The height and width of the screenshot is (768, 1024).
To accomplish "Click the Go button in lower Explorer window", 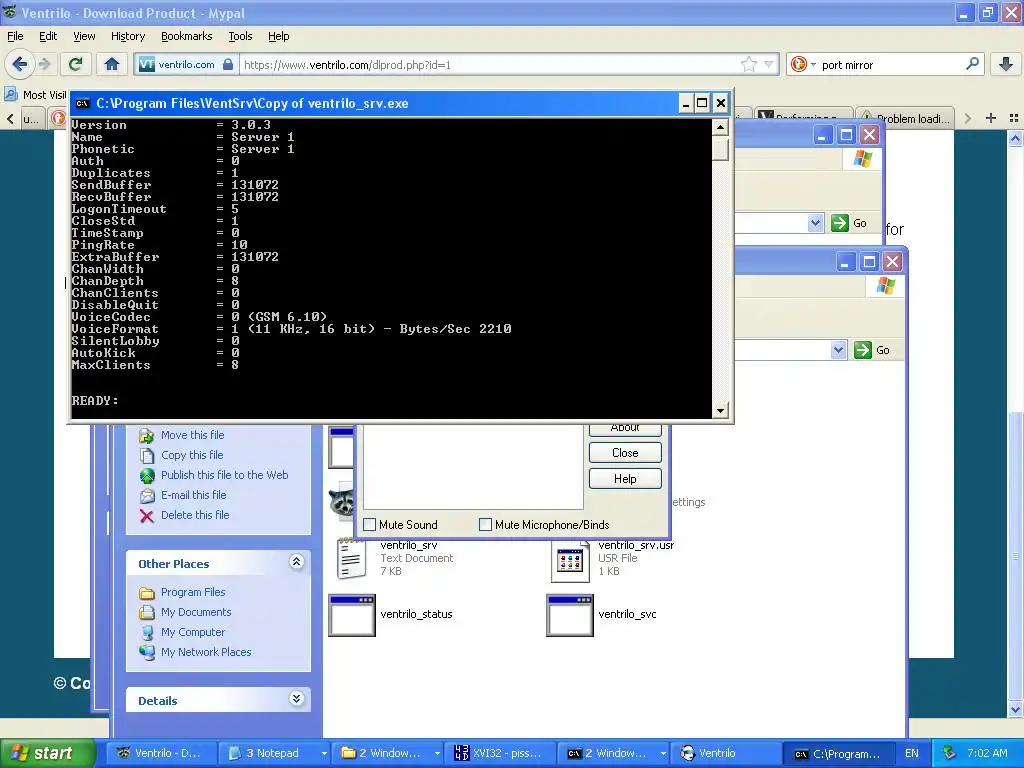I will tap(872, 349).
